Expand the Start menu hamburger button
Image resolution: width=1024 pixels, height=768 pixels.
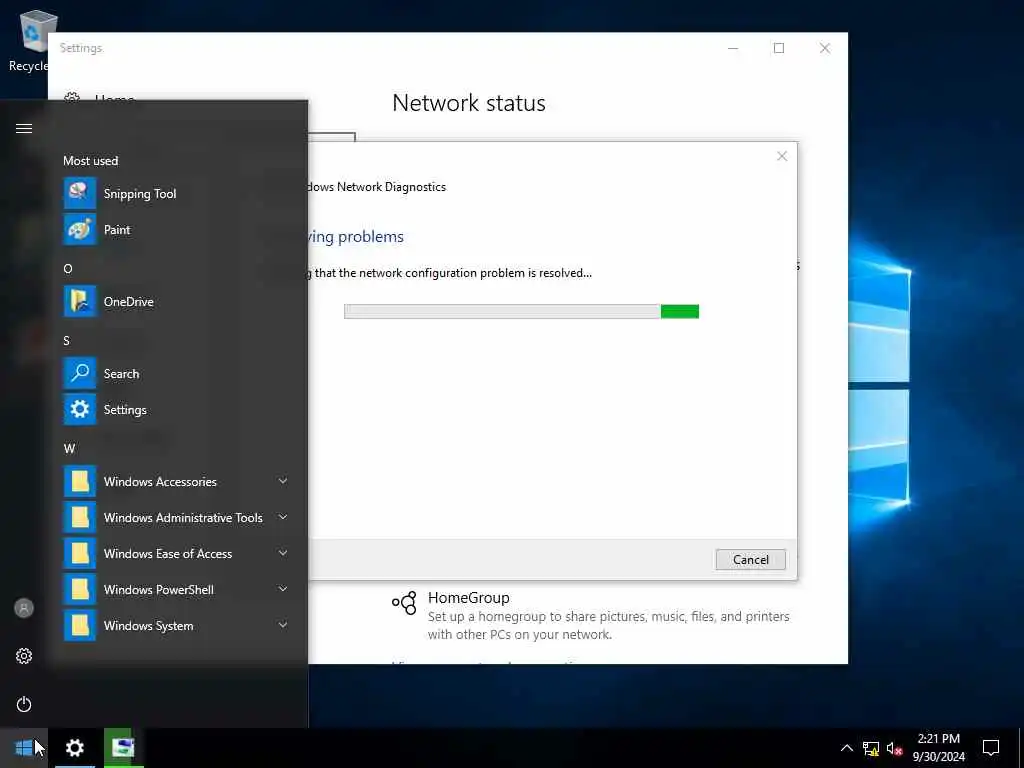tap(24, 128)
